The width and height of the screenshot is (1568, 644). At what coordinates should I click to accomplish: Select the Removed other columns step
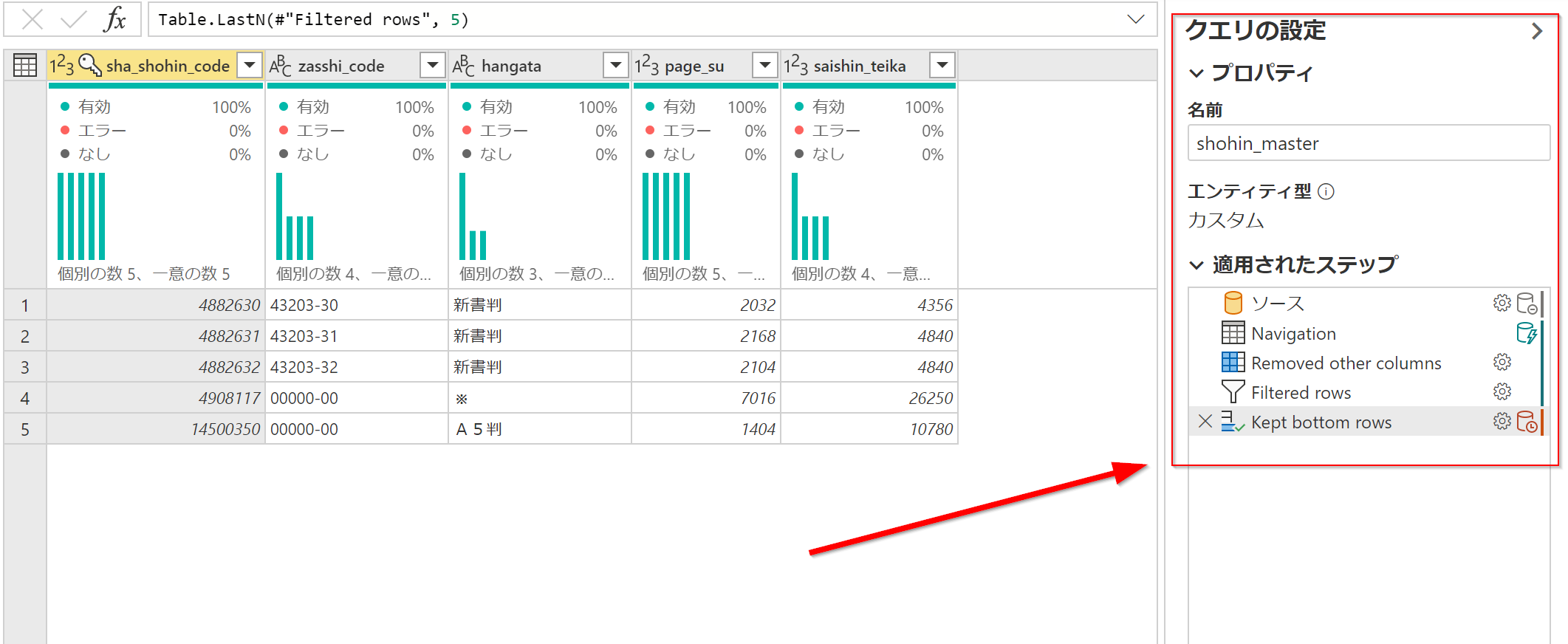tap(1346, 363)
